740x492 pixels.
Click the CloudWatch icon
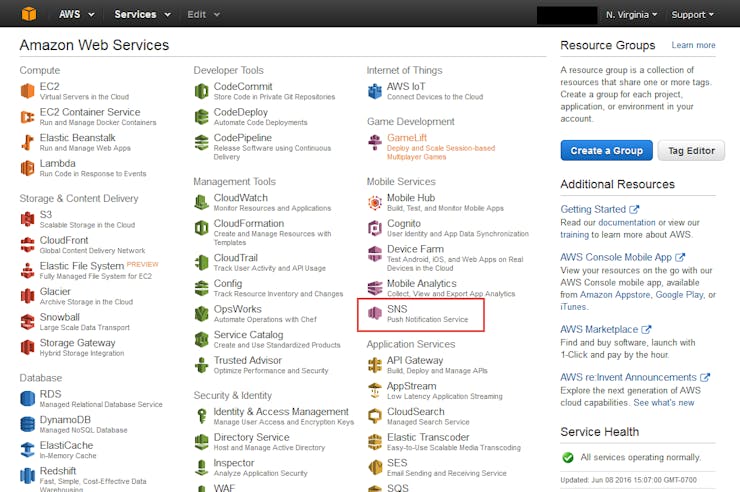coord(202,202)
